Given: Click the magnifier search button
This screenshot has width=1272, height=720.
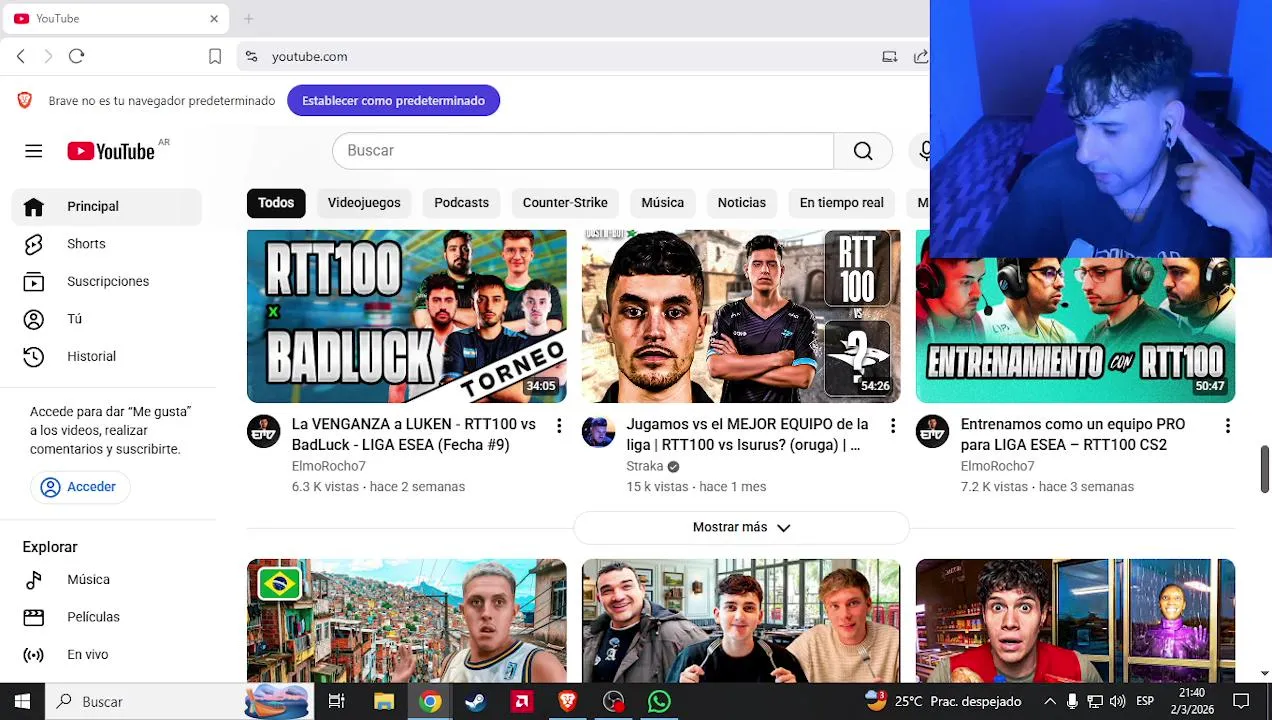Looking at the screenshot, I should pos(863,151).
